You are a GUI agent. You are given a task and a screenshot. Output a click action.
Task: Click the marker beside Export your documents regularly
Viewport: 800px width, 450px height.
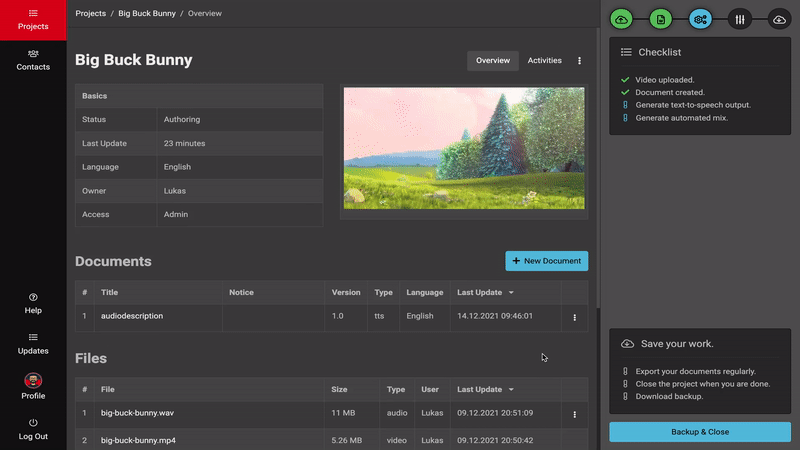(625, 371)
